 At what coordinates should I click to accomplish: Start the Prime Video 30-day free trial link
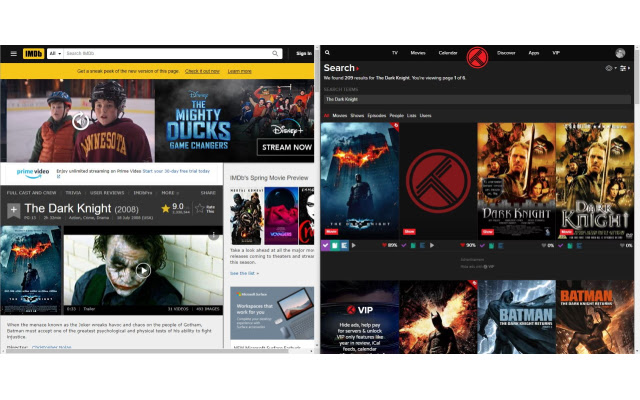176,171
